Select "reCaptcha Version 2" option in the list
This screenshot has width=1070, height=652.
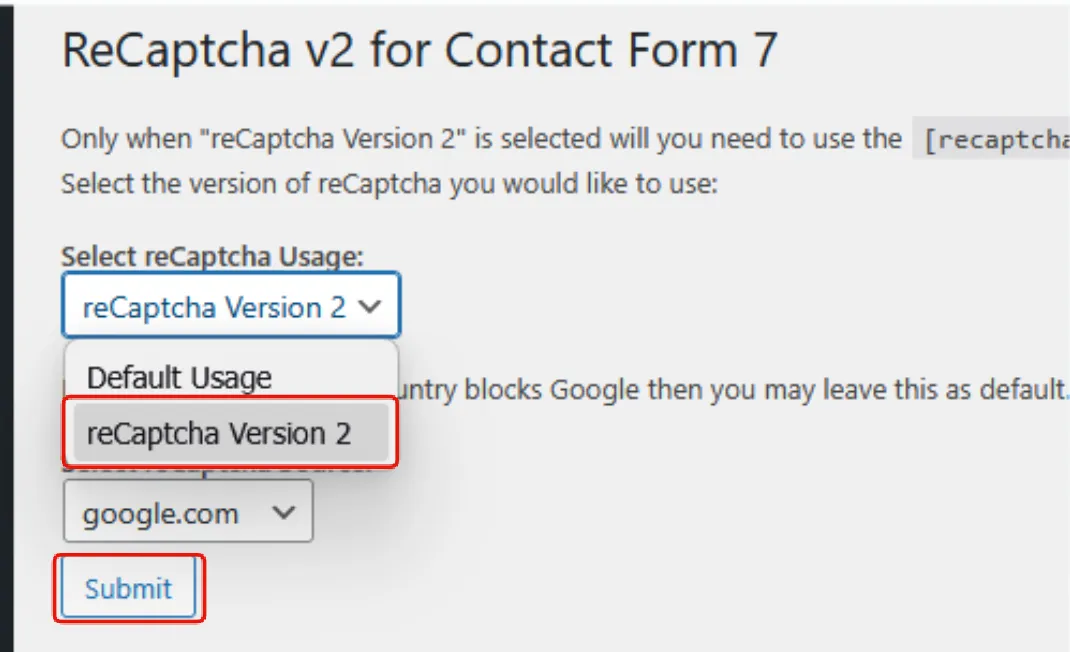coord(219,433)
